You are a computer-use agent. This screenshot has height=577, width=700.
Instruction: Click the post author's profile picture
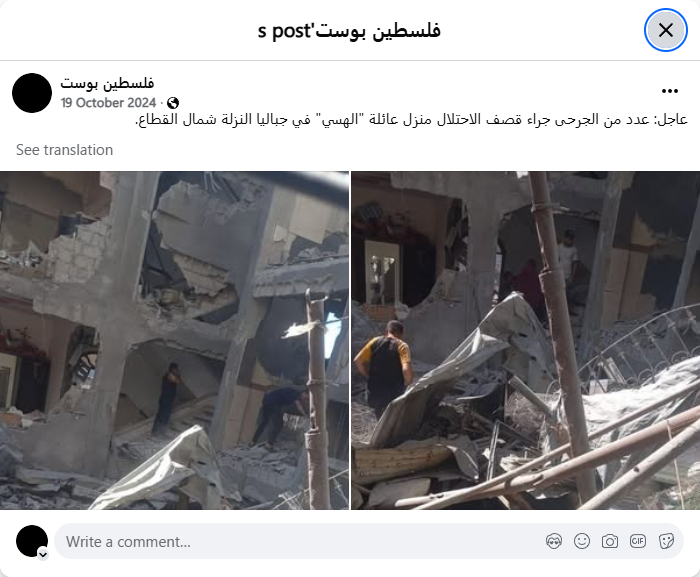click(x=32, y=93)
